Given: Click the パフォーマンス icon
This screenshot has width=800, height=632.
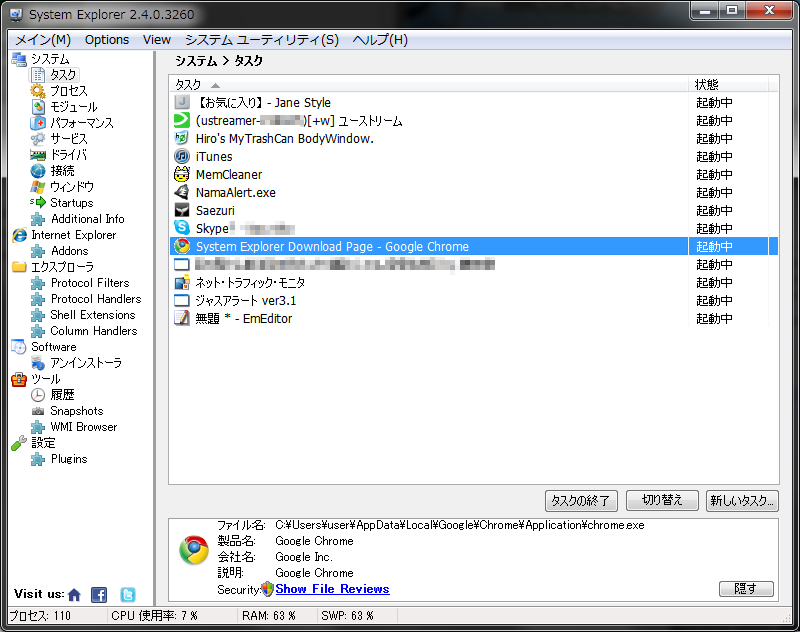Looking at the screenshot, I should (38, 123).
